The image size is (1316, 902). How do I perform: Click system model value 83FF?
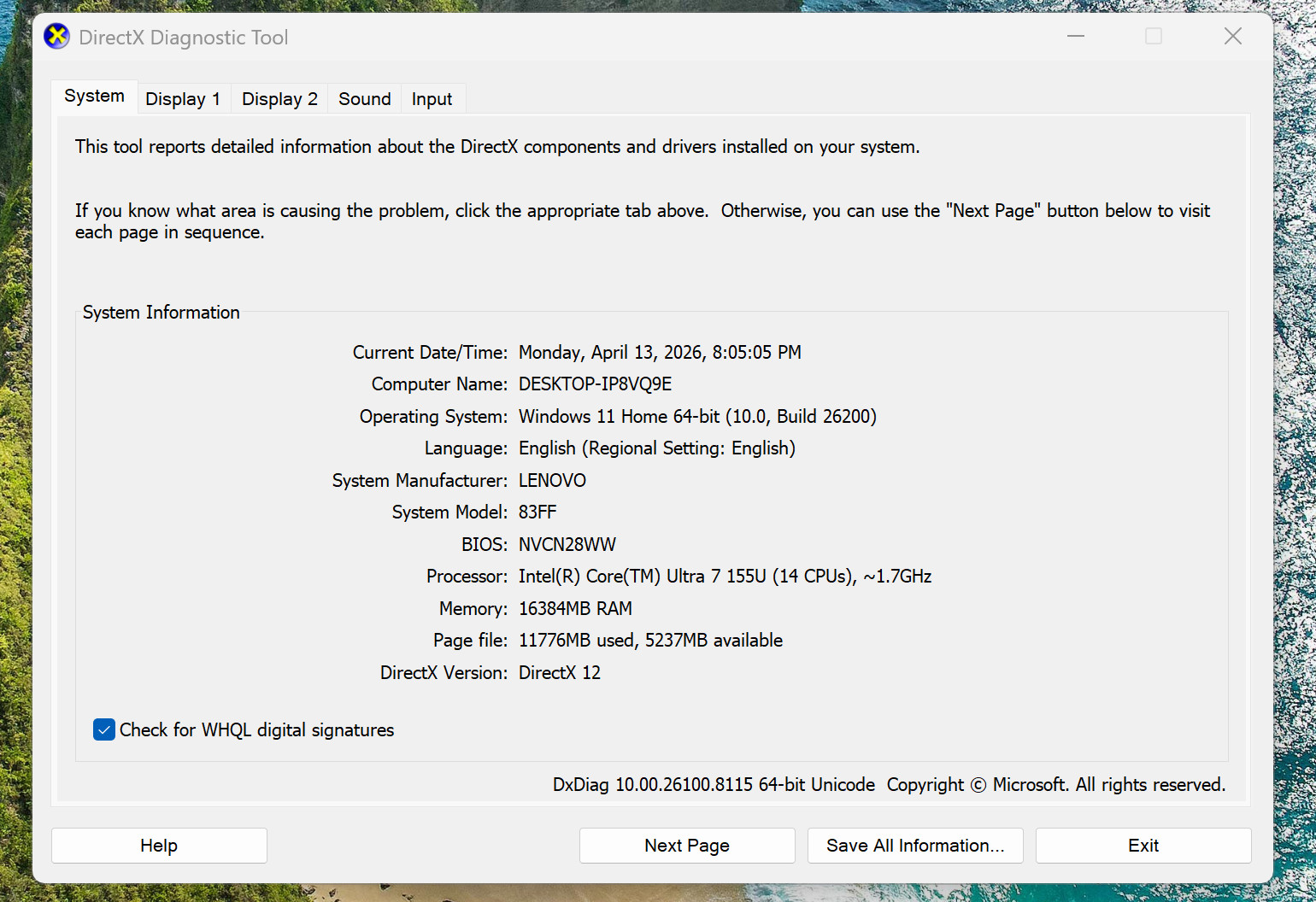click(x=538, y=512)
